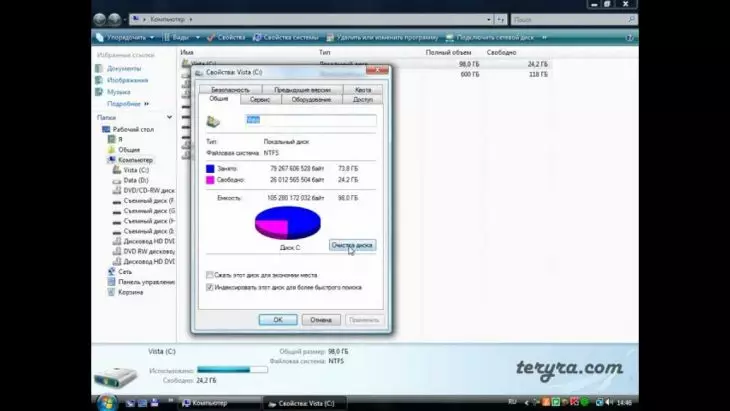Click the Отмена button
The width and height of the screenshot is (730, 411).
coord(321,320)
